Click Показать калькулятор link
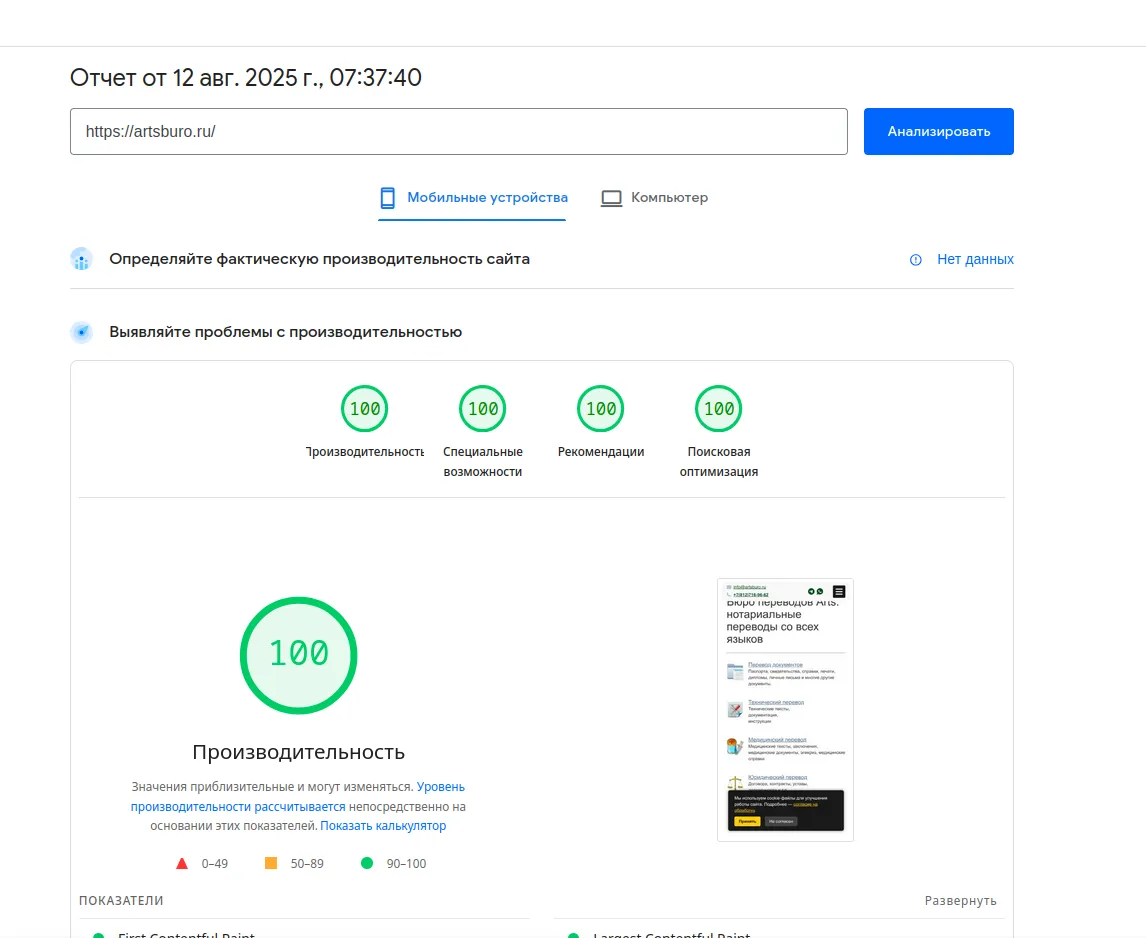The height and width of the screenshot is (938, 1146). coord(383,825)
